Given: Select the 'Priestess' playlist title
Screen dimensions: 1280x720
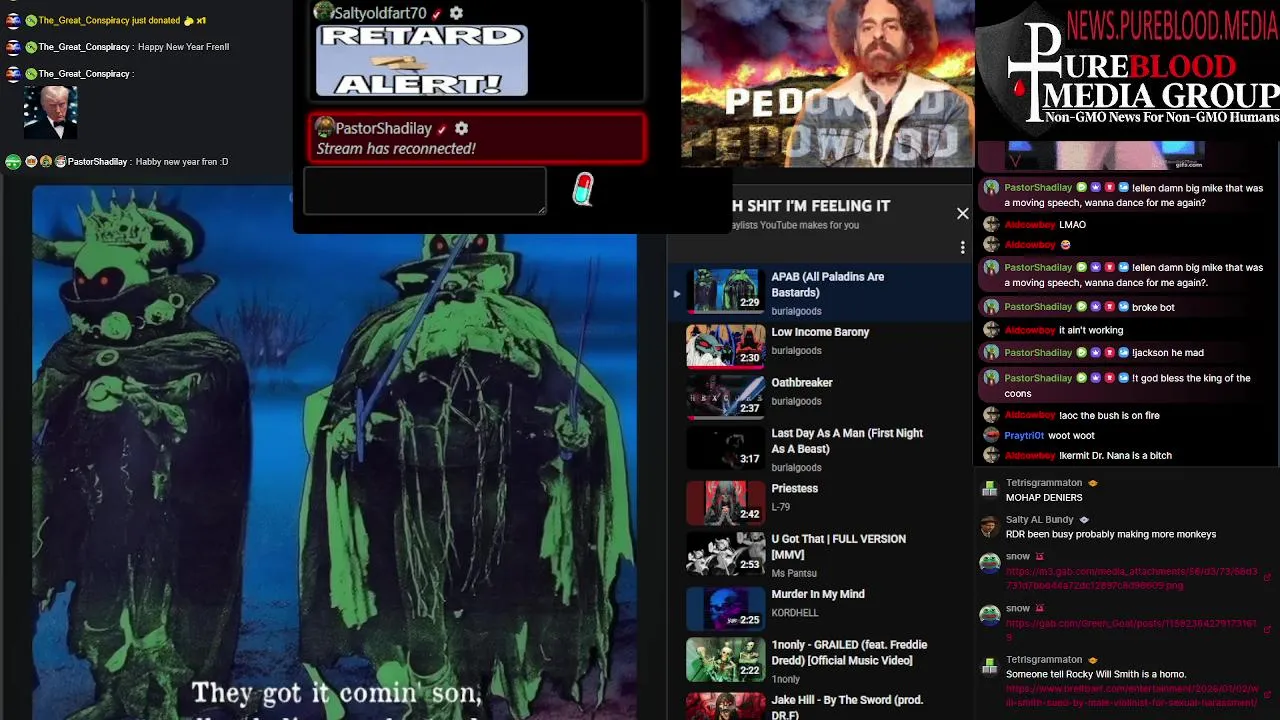Looking at the screenshot, I should pos(795,489).
